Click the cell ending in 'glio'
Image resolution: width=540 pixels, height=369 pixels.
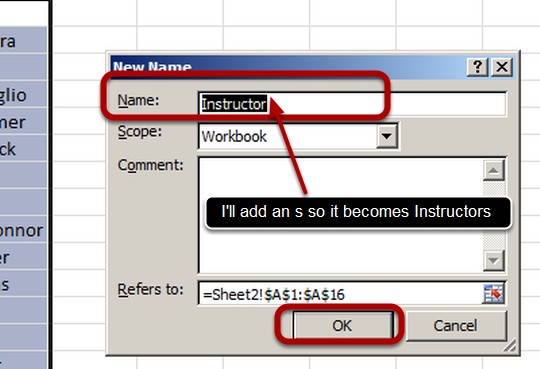coord(23,95)
